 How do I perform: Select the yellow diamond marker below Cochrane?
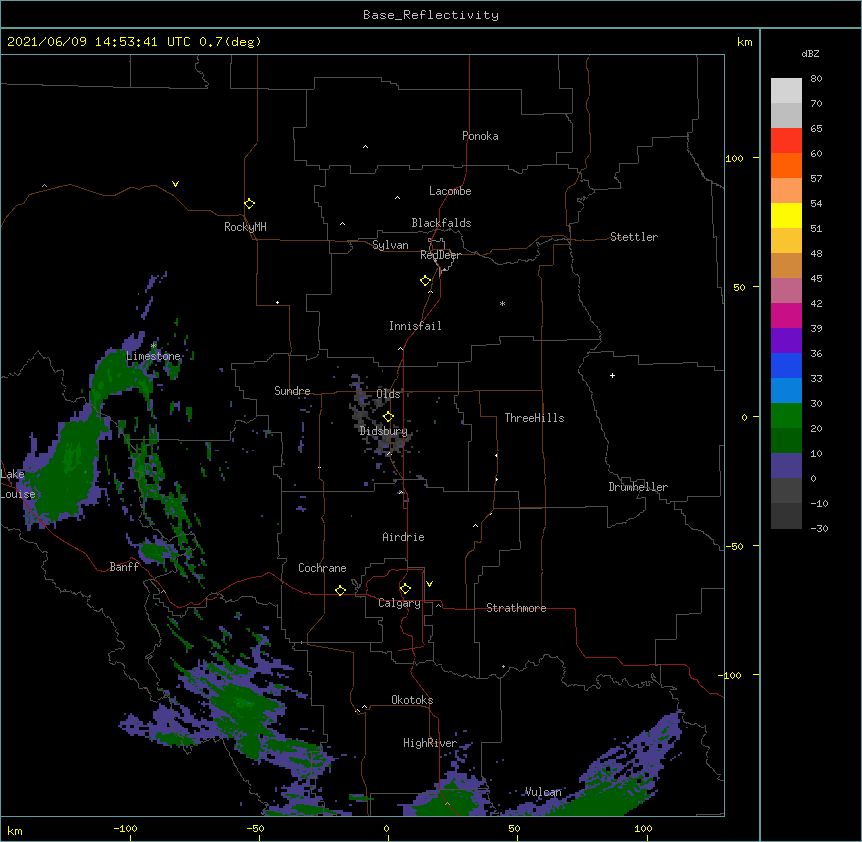(340, 590)
